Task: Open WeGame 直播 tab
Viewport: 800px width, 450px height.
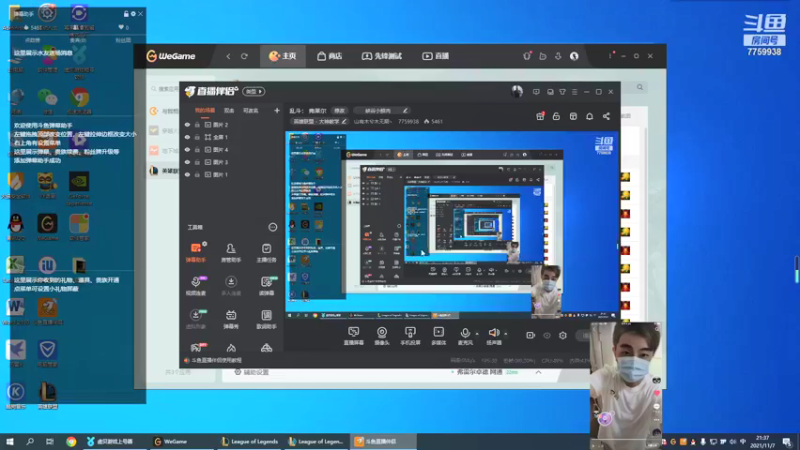Action: [x=435, y=56]
